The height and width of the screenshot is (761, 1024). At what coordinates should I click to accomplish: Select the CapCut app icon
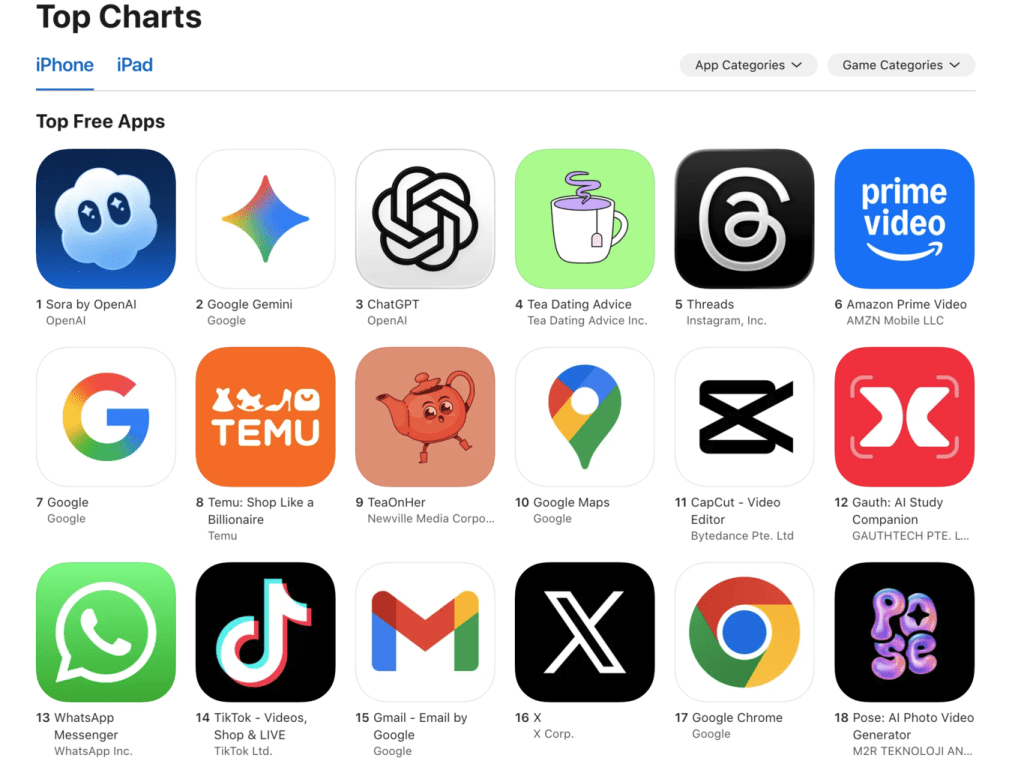tap(744, 417)
